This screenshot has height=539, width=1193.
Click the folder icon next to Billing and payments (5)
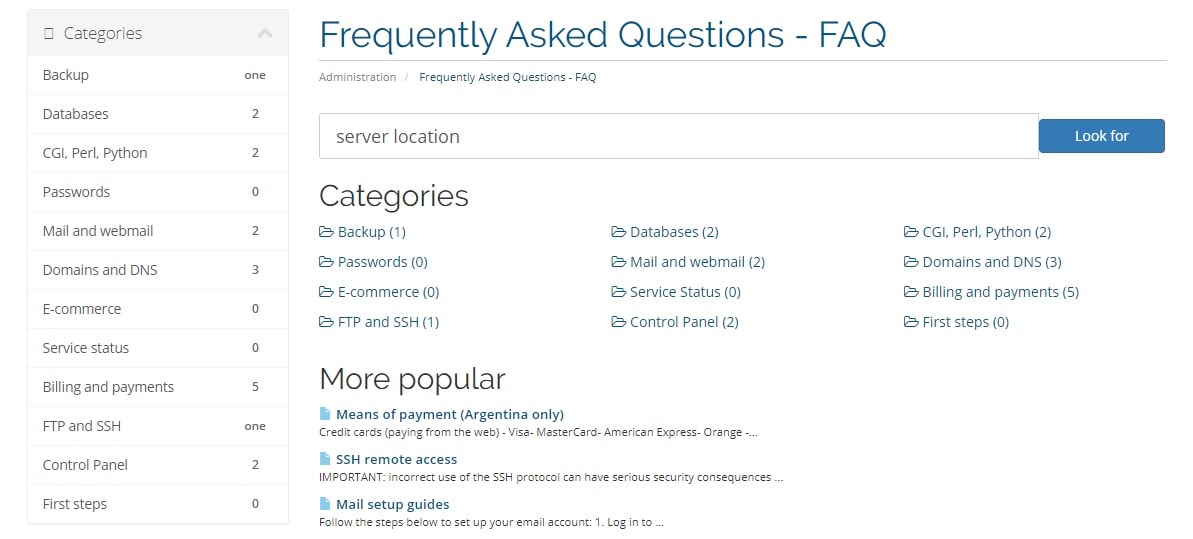911,292
